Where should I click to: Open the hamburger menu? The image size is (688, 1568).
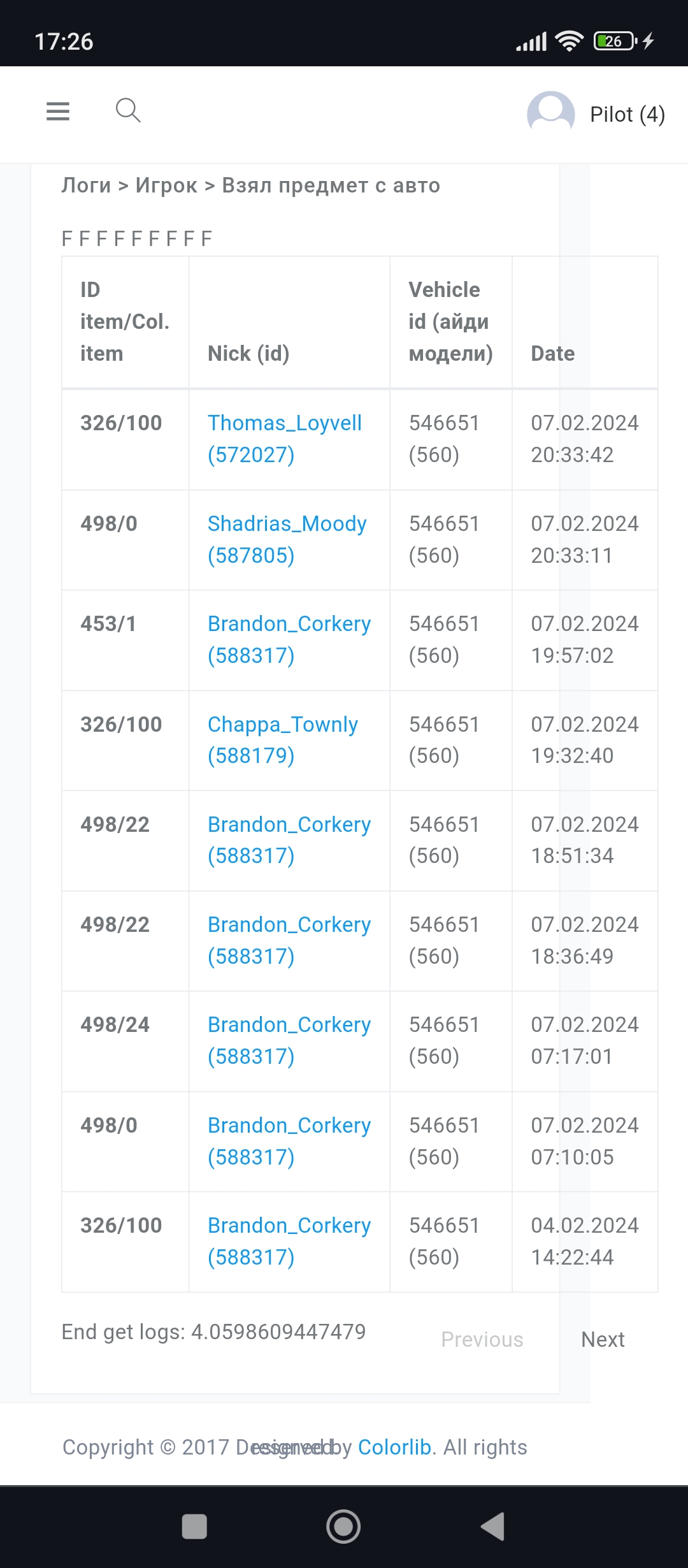(58, 112)
